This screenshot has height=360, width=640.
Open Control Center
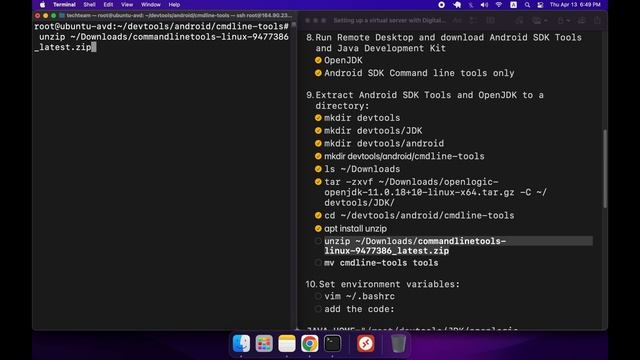tap(540, 5)
